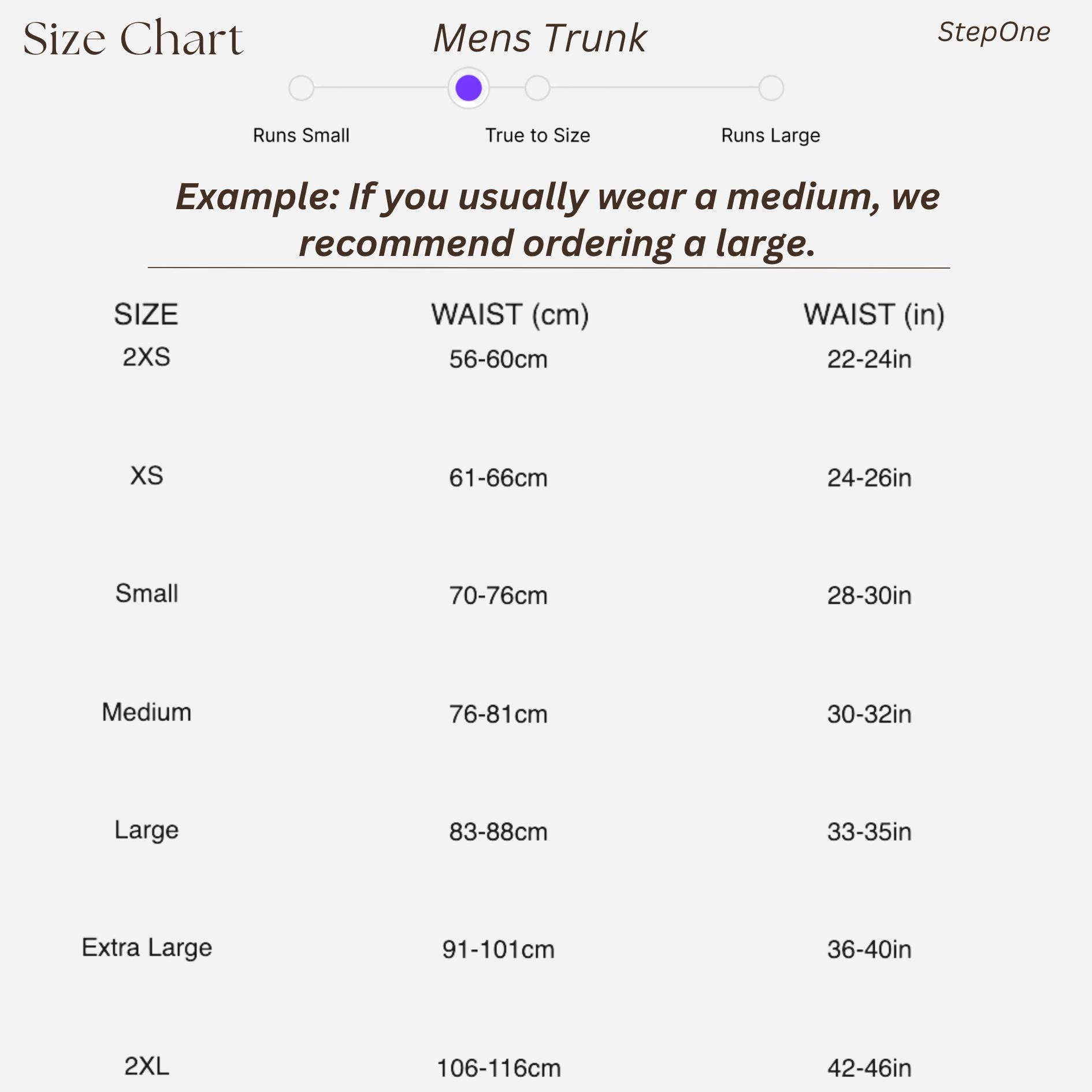This screenshot has width=1092, height=1092.
Task: Click the 83-88cm waist value
Action: 498,832
